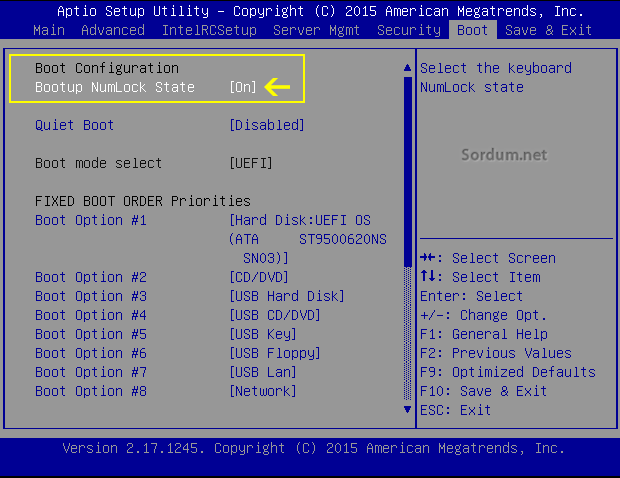Click the Aptio Setup Utility title text

tap(321, 11)
